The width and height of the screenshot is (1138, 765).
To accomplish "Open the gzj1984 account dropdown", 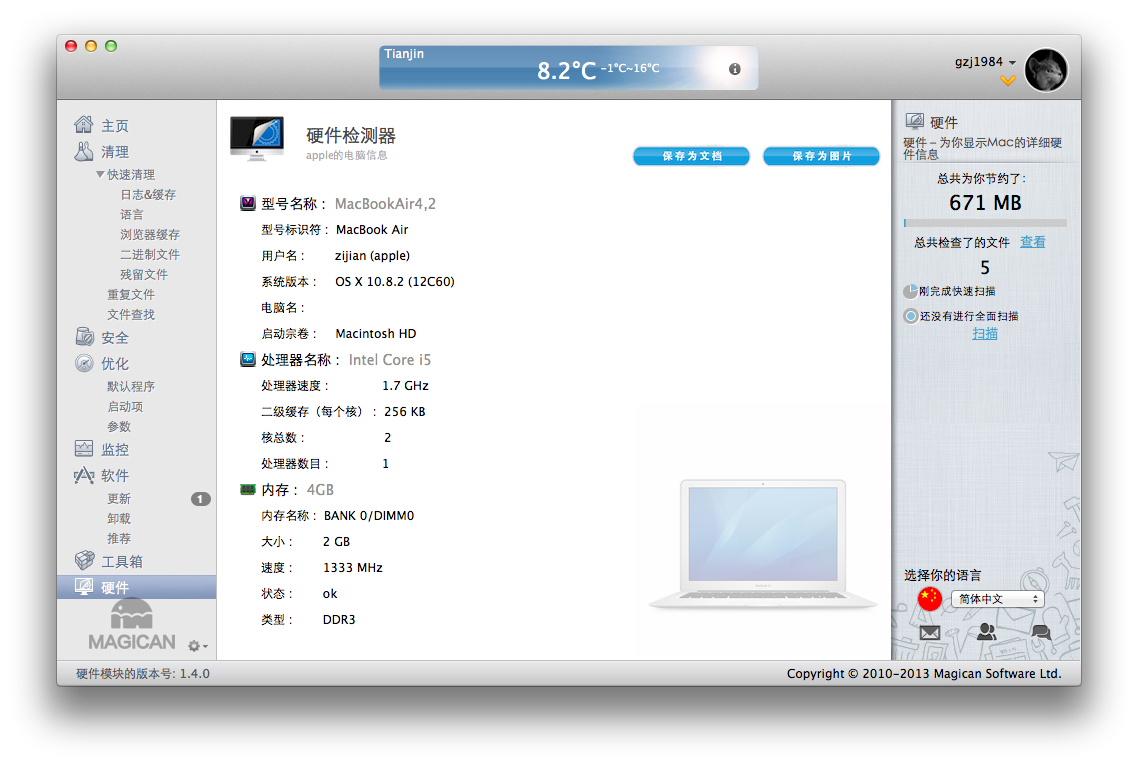I will pyautogui.click(x=985, y=62).
